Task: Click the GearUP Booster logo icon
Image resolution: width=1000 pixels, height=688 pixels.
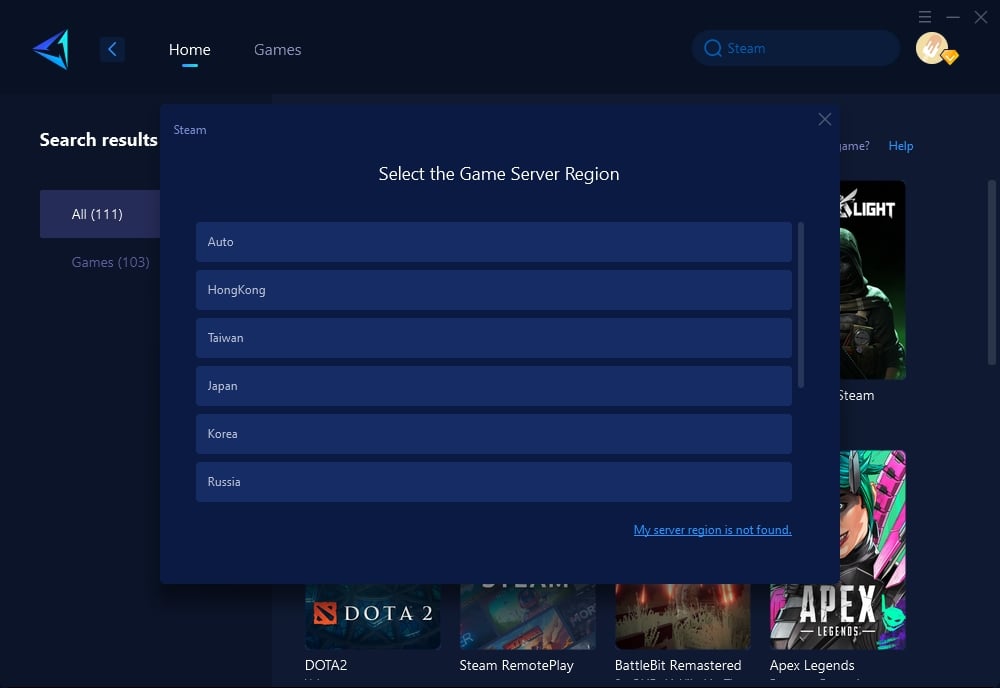Action: pyautogui.click(x=51, y=49)
